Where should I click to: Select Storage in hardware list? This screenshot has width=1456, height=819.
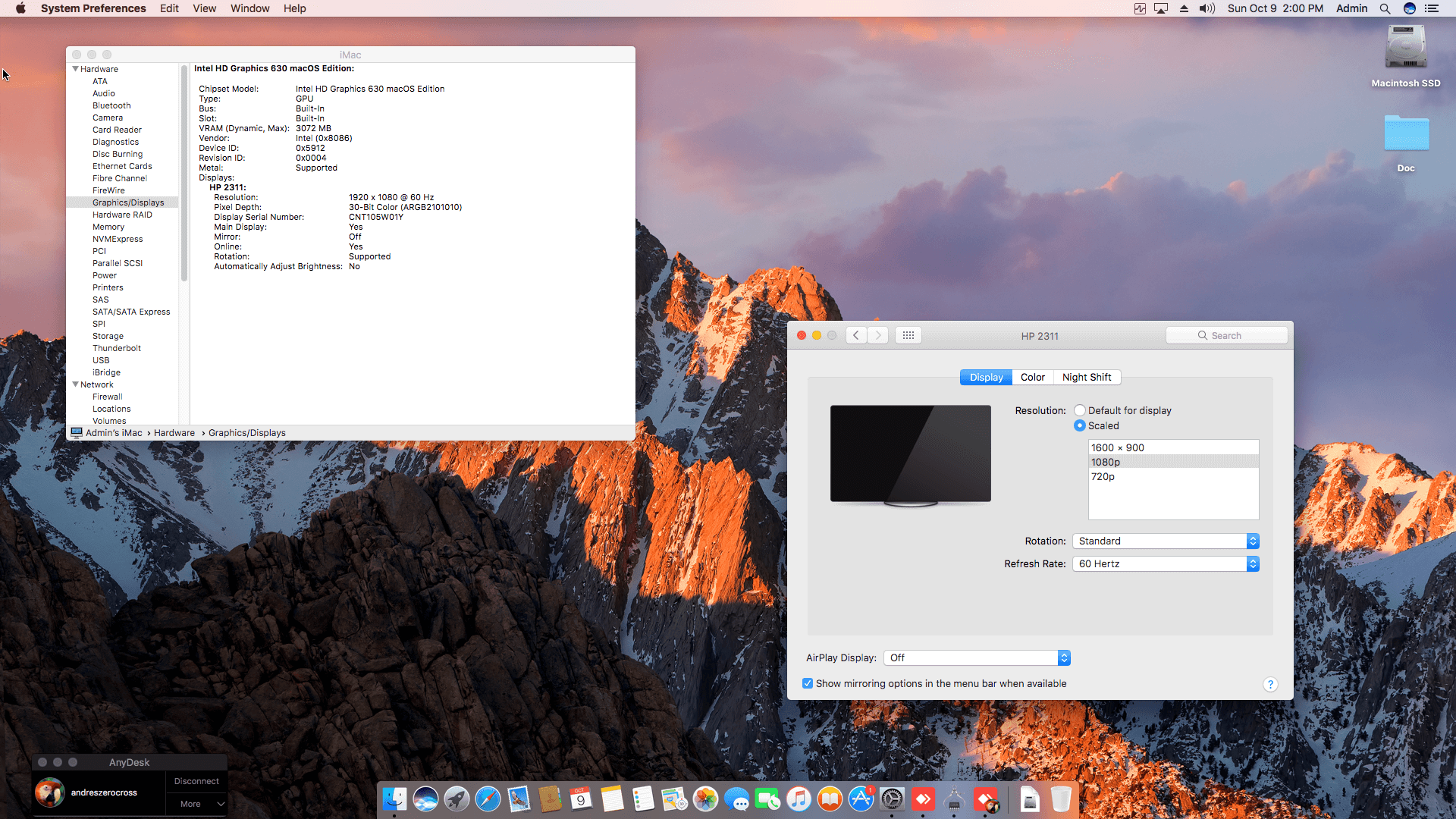[108, 336]
